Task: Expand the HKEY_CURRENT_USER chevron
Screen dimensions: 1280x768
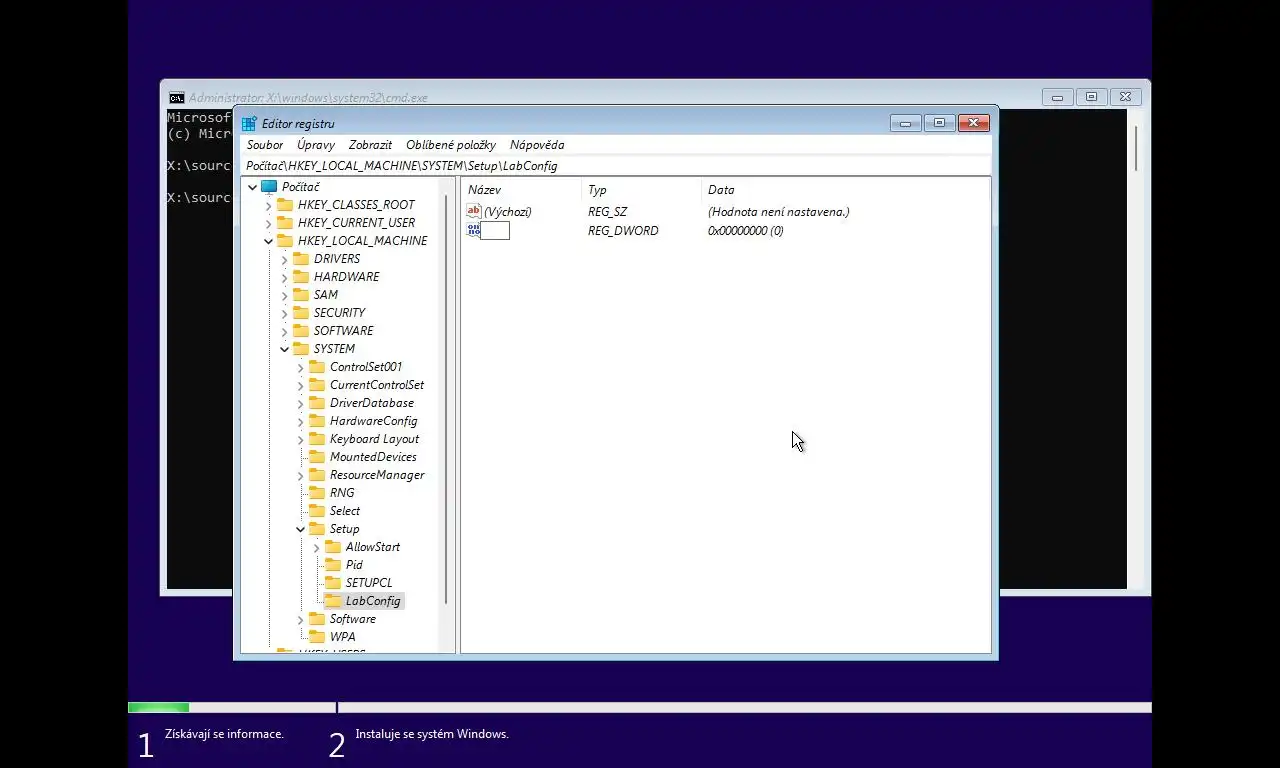Action: coord(268,223)
